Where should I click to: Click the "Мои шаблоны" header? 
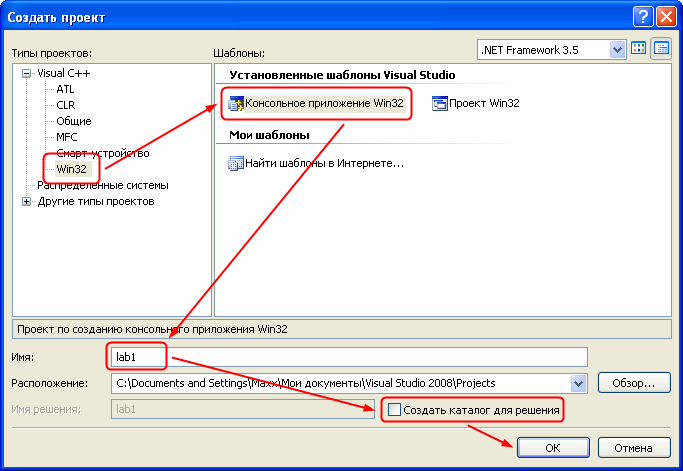pos(269,135)
